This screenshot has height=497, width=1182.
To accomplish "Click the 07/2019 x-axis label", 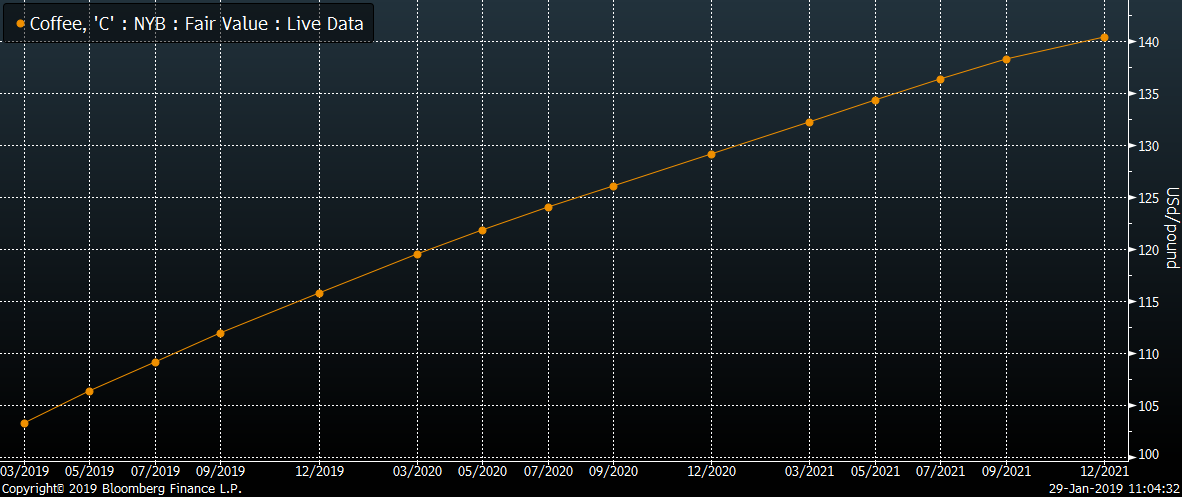I will point(155,471).
